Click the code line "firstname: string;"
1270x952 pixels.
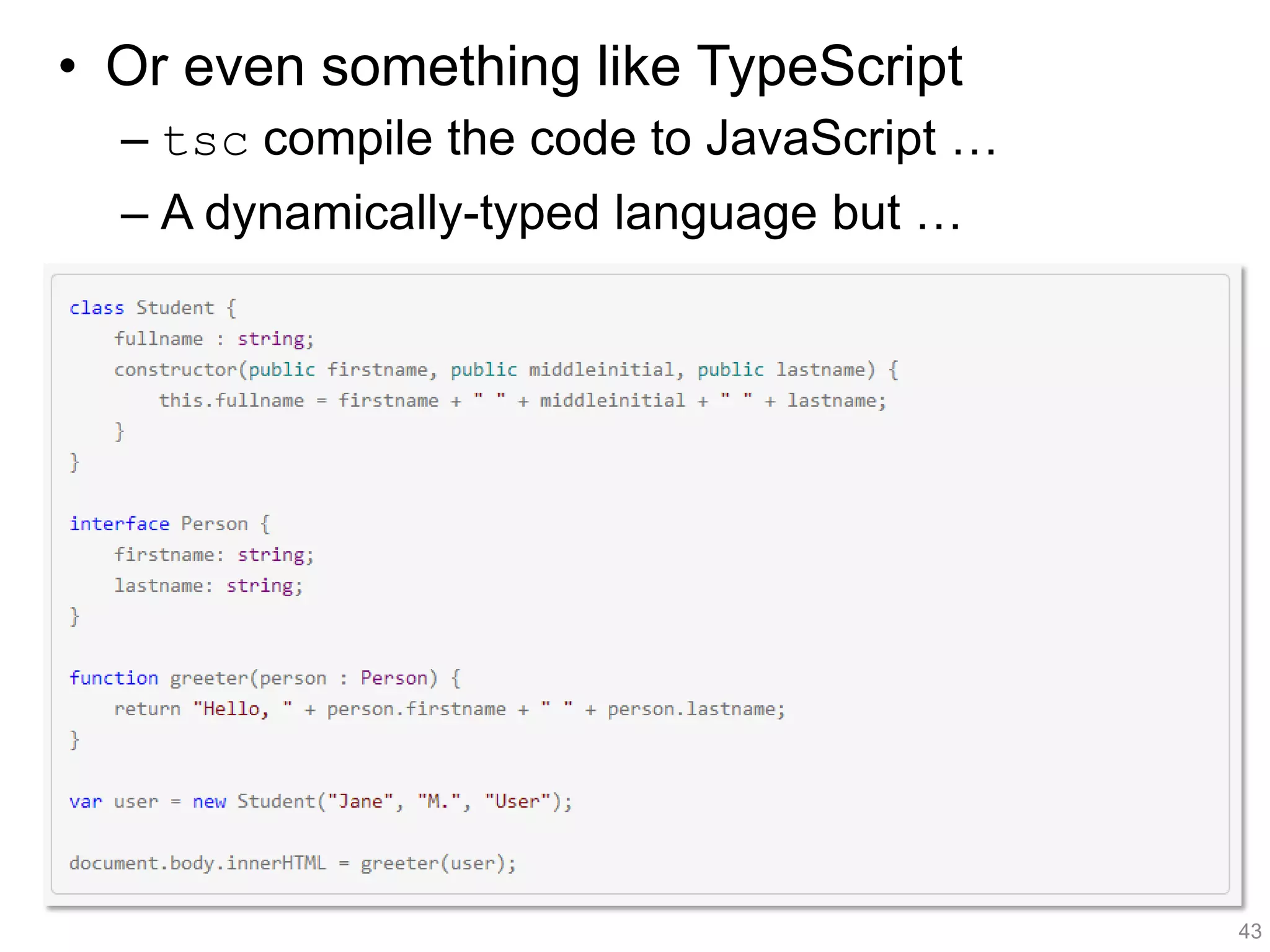pyautogui.click(x=214, y=555)
